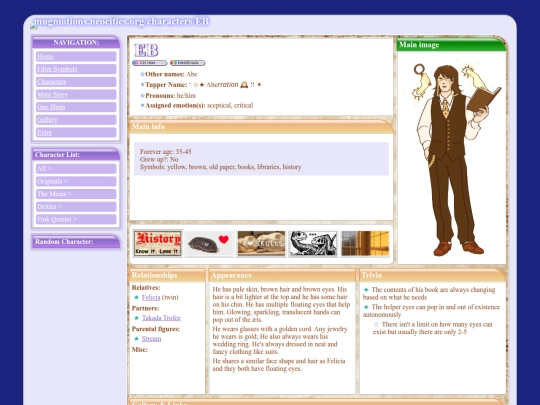540x405 pixels.
Task: Expand the 'Originals >' character list
Action: point(76,181)
